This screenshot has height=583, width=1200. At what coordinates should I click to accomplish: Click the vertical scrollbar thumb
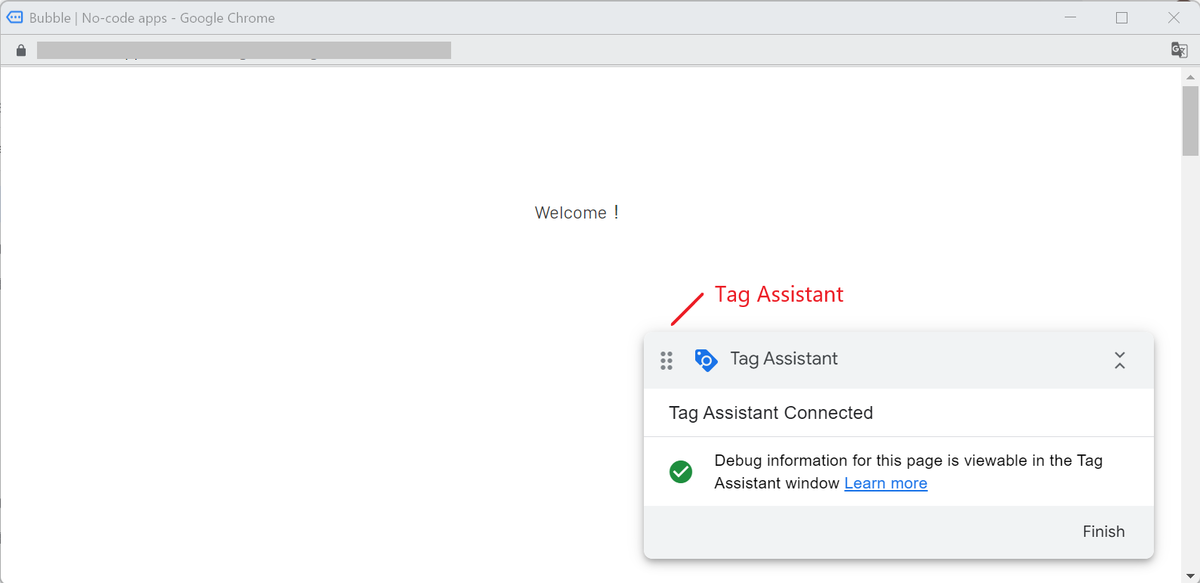coord(1190,121)
